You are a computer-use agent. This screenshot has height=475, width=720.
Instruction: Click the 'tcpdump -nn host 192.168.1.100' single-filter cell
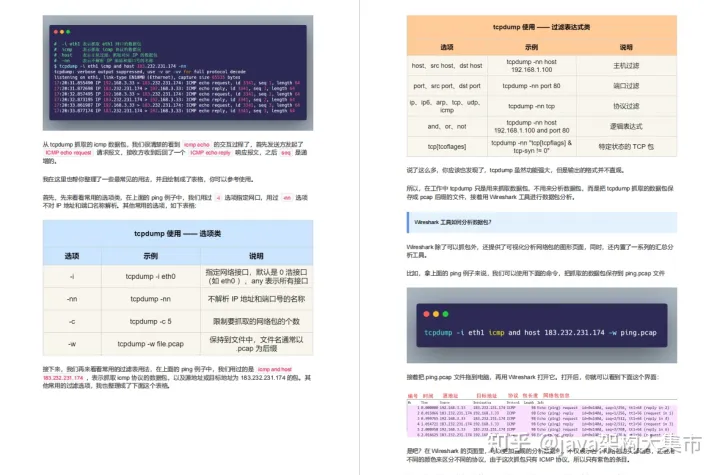pos(532,66)
